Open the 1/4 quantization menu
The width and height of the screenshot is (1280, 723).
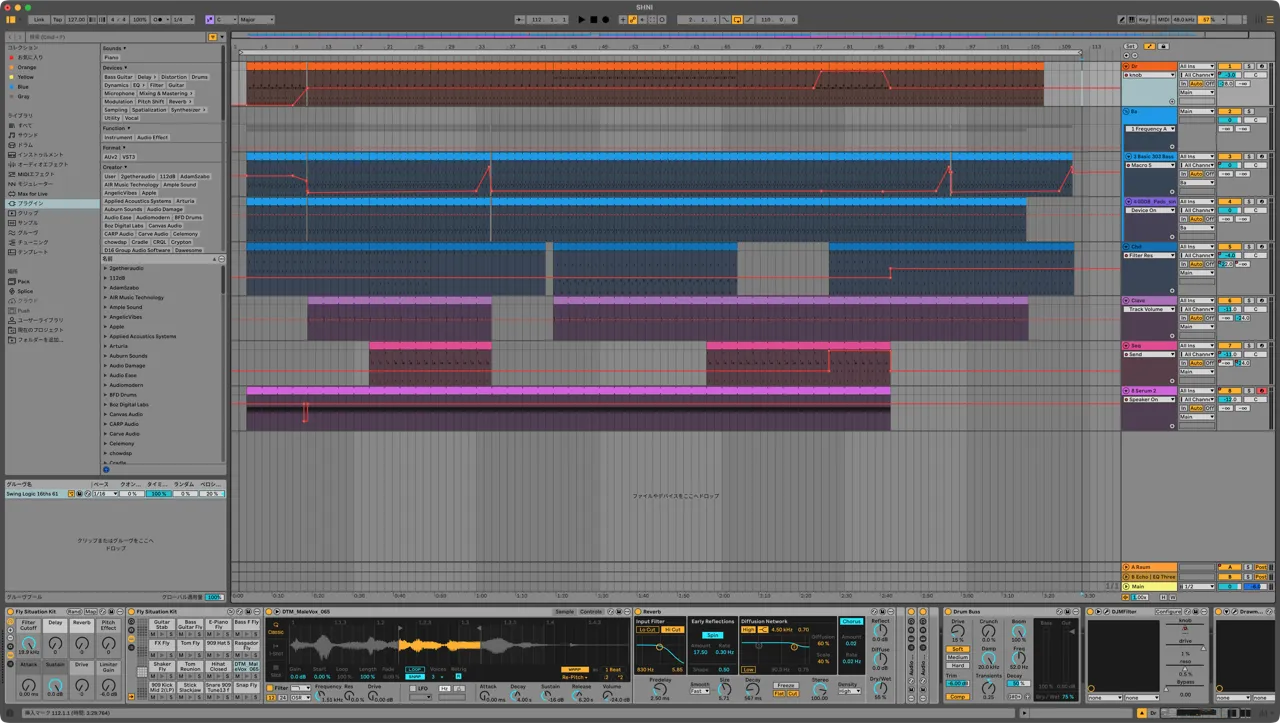coord(183,19)
